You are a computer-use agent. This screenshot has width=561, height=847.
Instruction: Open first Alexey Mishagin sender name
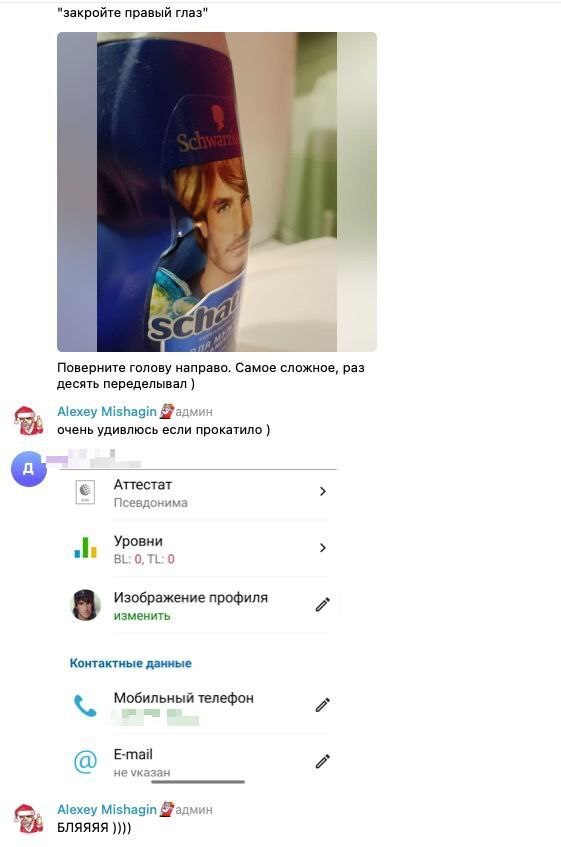coord(107,412)
